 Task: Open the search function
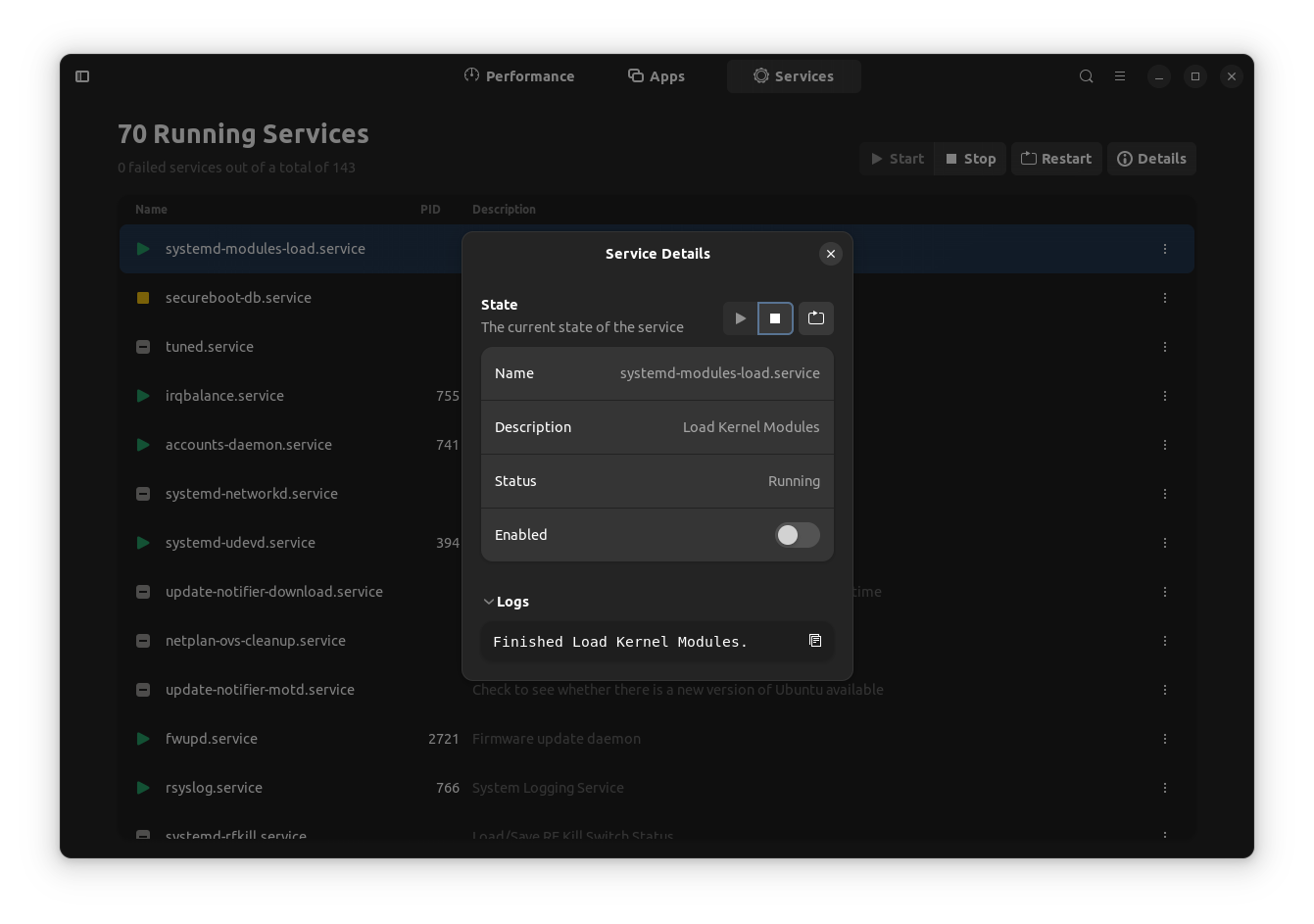1086,75
